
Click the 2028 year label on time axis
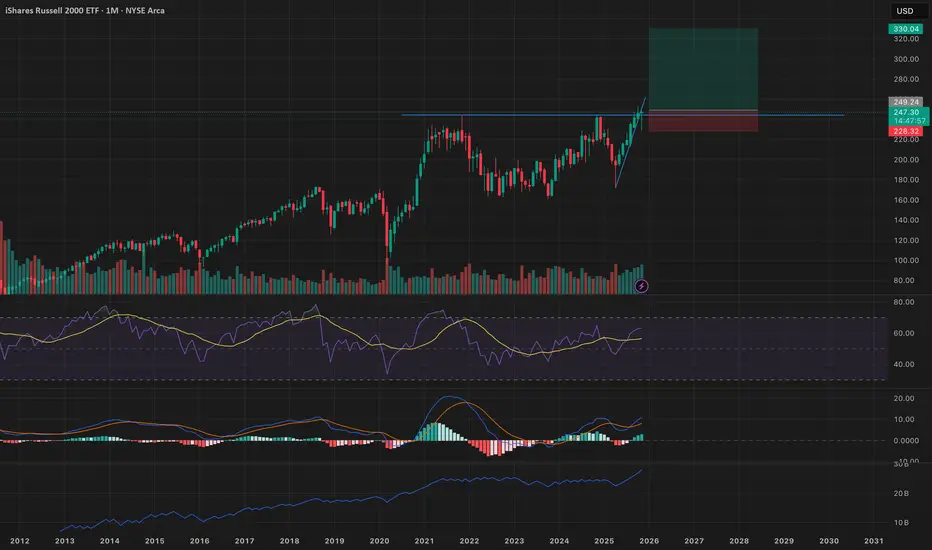[739, 540]
